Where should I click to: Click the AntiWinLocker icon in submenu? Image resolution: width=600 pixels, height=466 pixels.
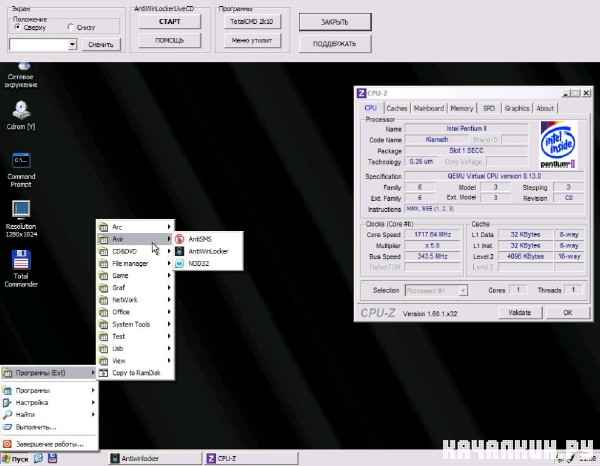click(x=179, y=251)
